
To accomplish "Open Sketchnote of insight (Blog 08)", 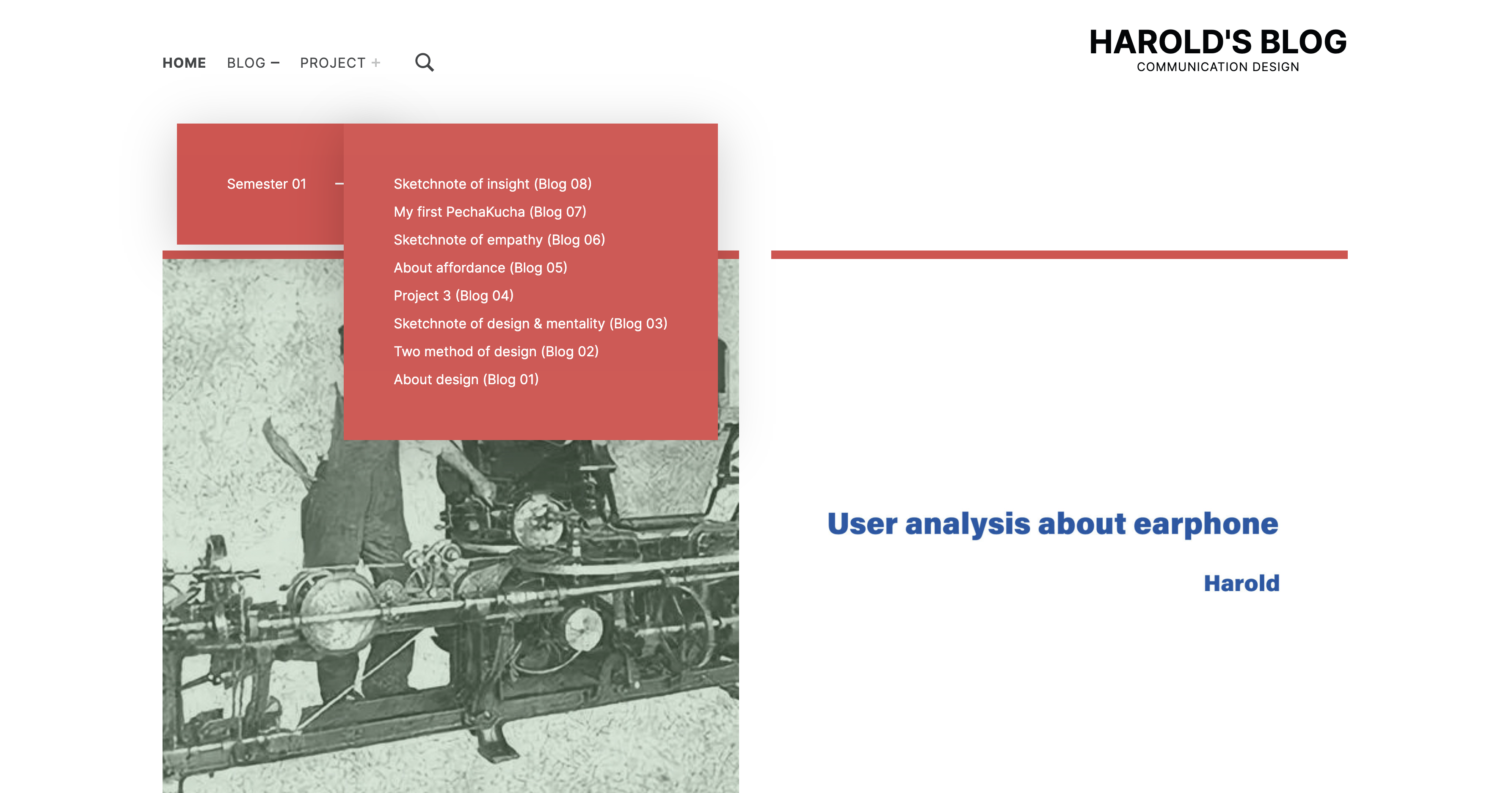I will click(x=492, y=184).
